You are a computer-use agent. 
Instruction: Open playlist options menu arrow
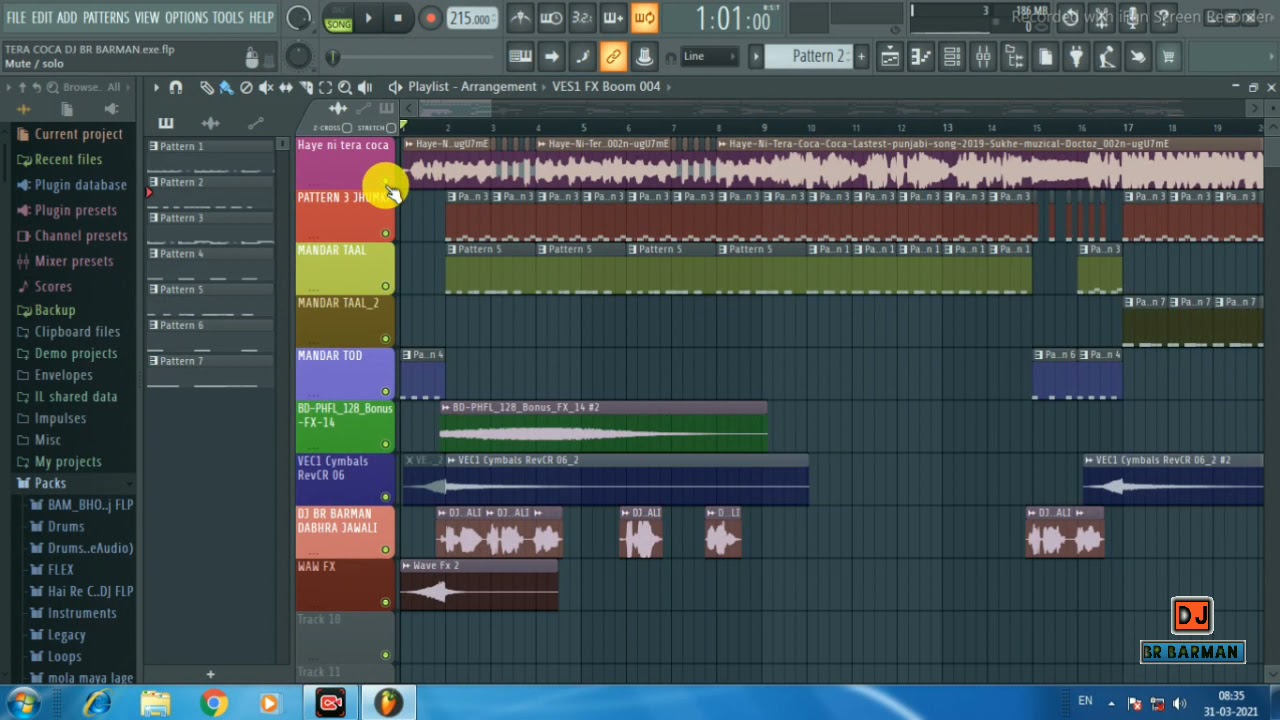pyautogui.click(x=156, y=87)
